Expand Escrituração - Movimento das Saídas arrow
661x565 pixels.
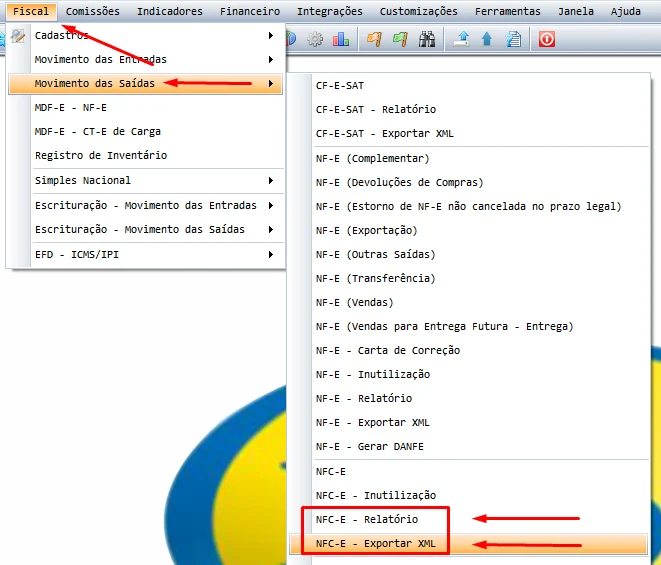[271, 229]
